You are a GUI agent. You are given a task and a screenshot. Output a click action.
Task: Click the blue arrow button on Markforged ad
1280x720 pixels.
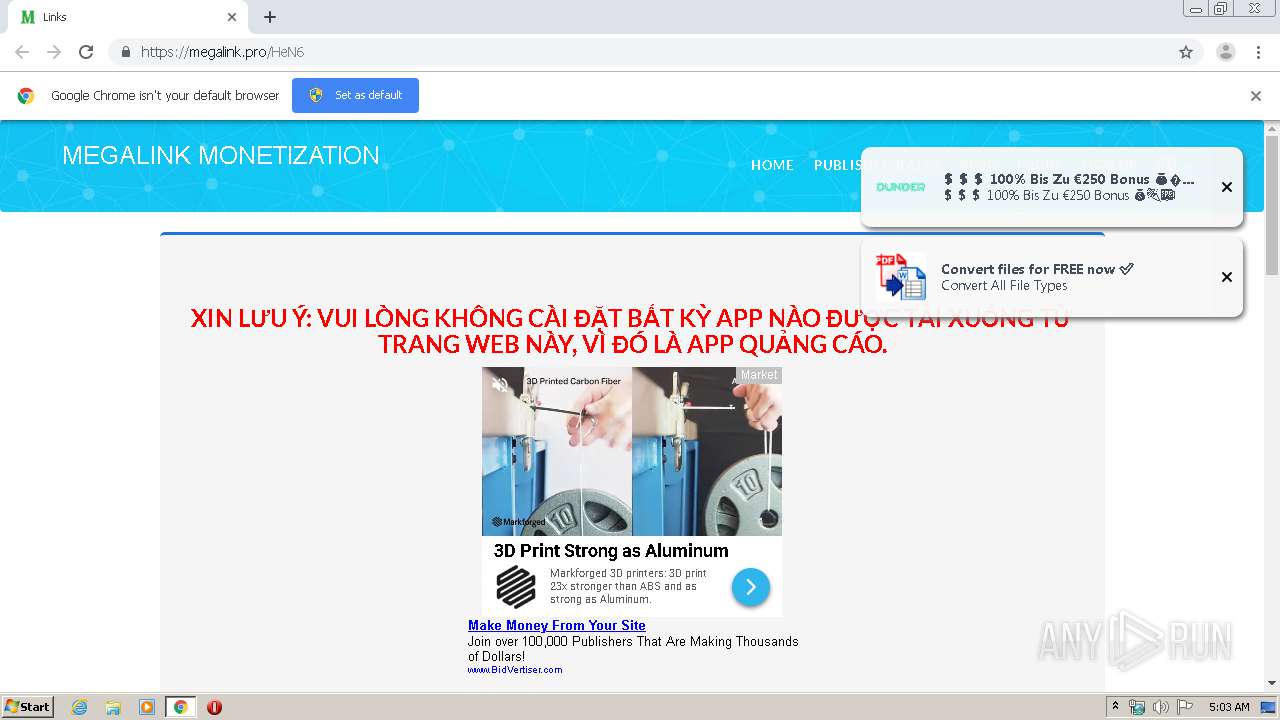[x=751, y=587]
